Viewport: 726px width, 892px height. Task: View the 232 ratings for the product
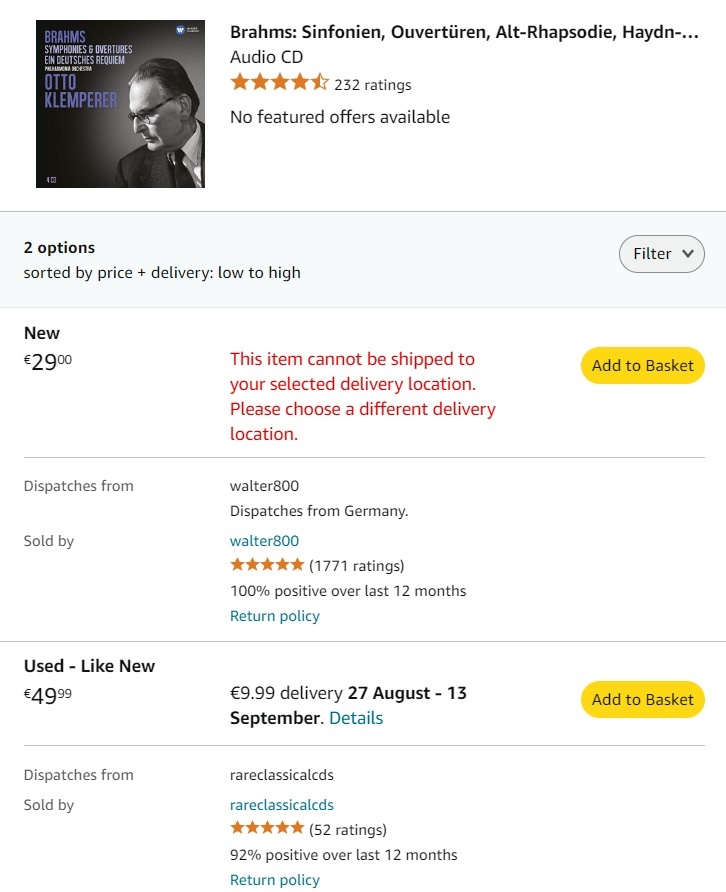372,85
